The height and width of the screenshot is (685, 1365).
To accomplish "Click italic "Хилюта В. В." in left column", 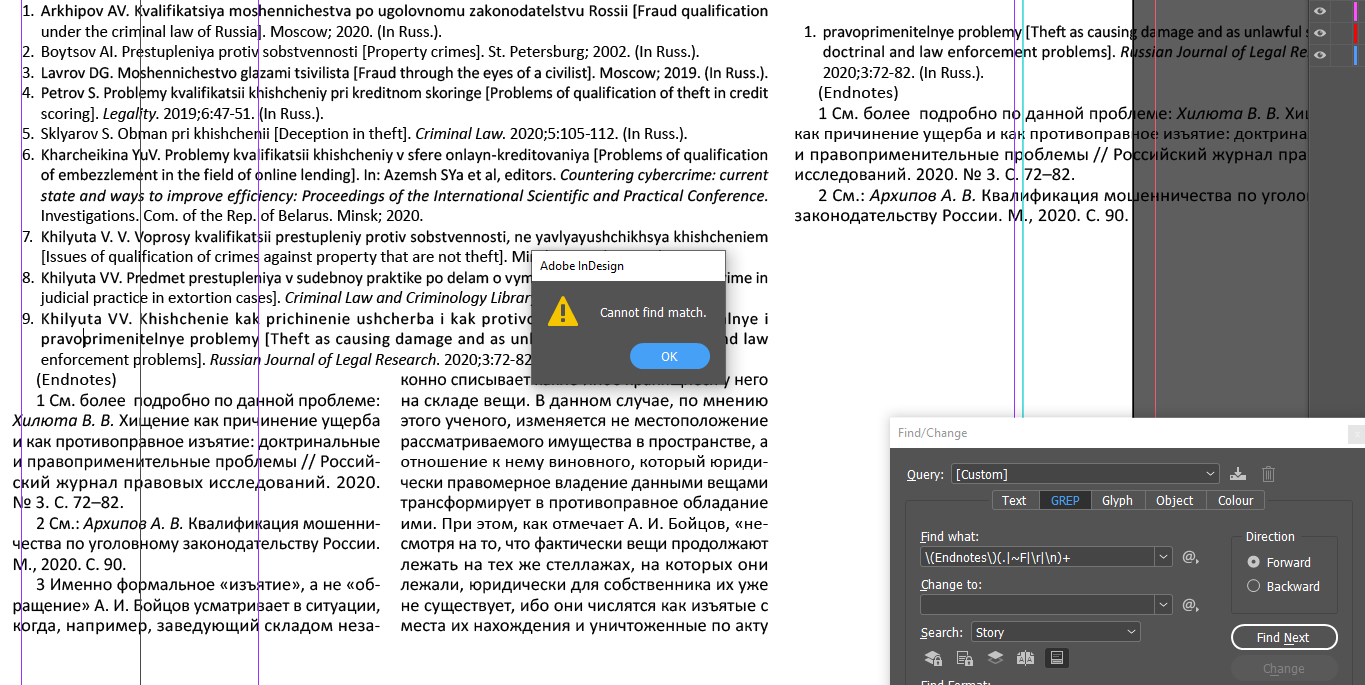I will 63,421.
